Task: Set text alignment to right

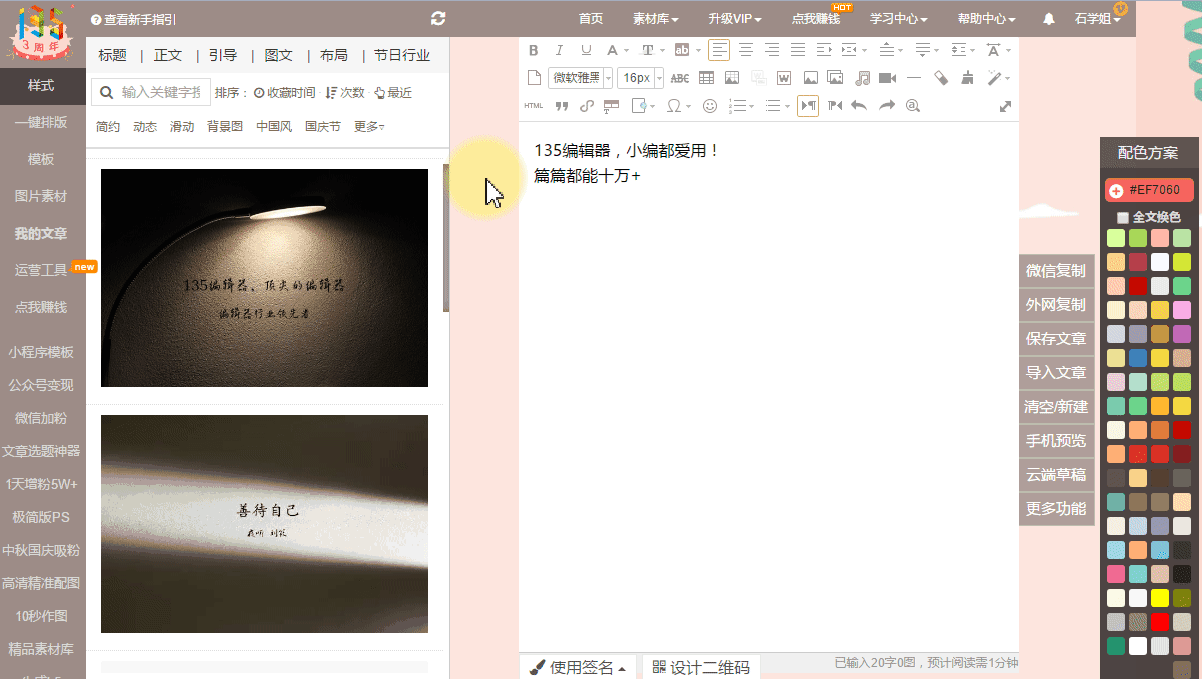Action: point(772,50)
